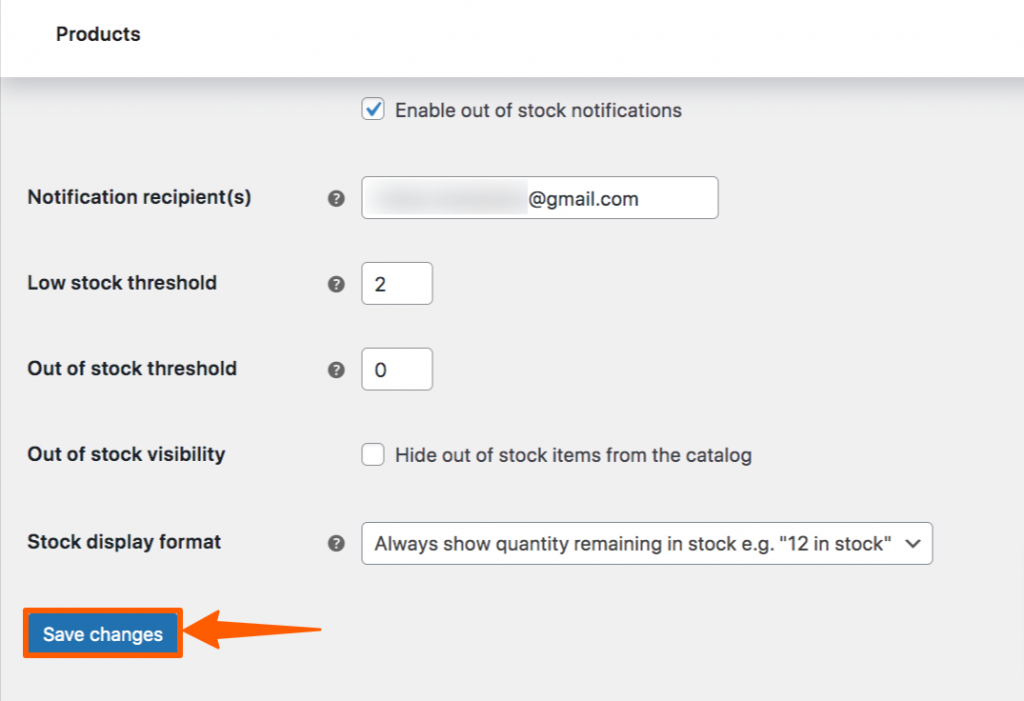The image size is (1024, 701).
Task: Open the Stock display format dropdown
Action: point(647,544)
